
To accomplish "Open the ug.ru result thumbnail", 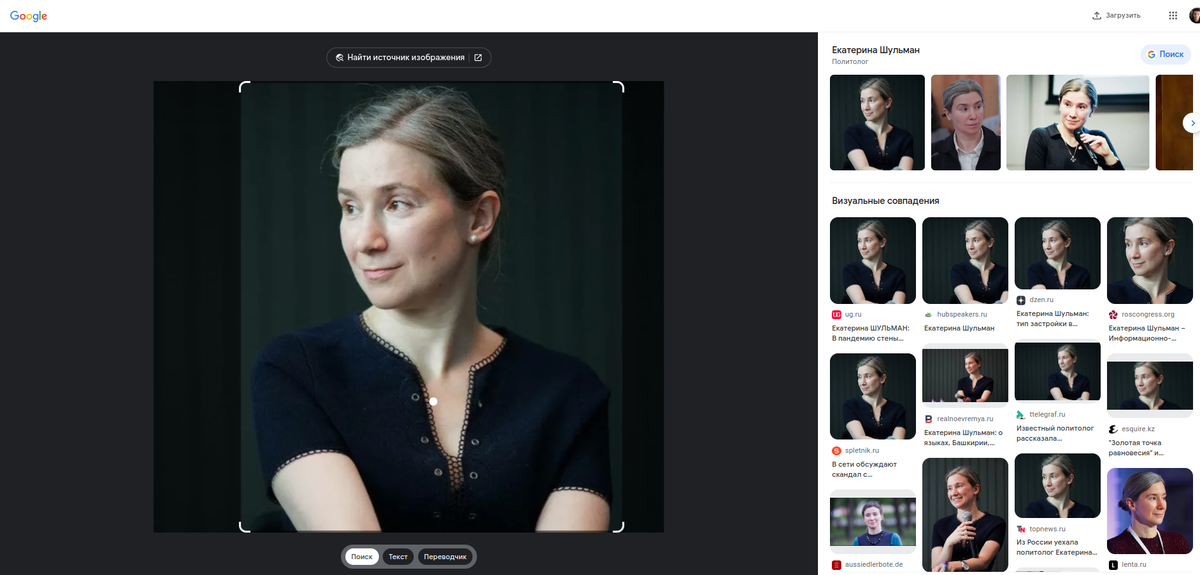I will [x=873, y=261].
